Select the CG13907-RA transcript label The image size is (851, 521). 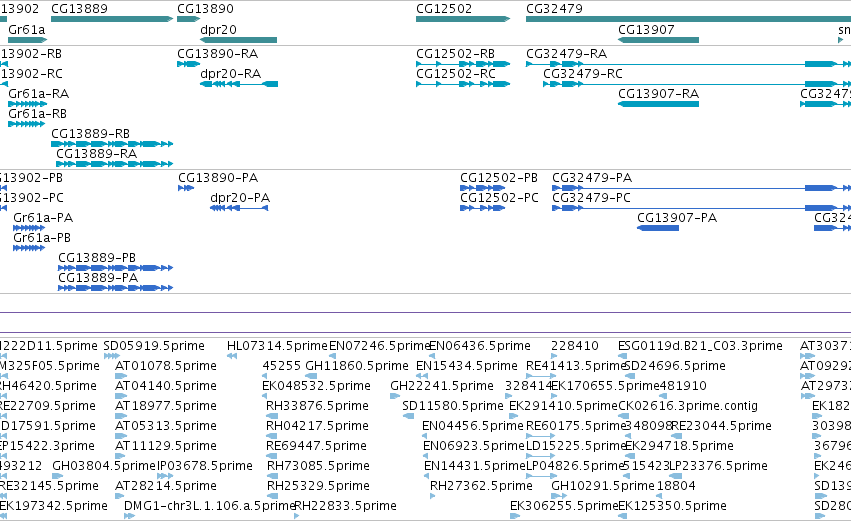658,93
